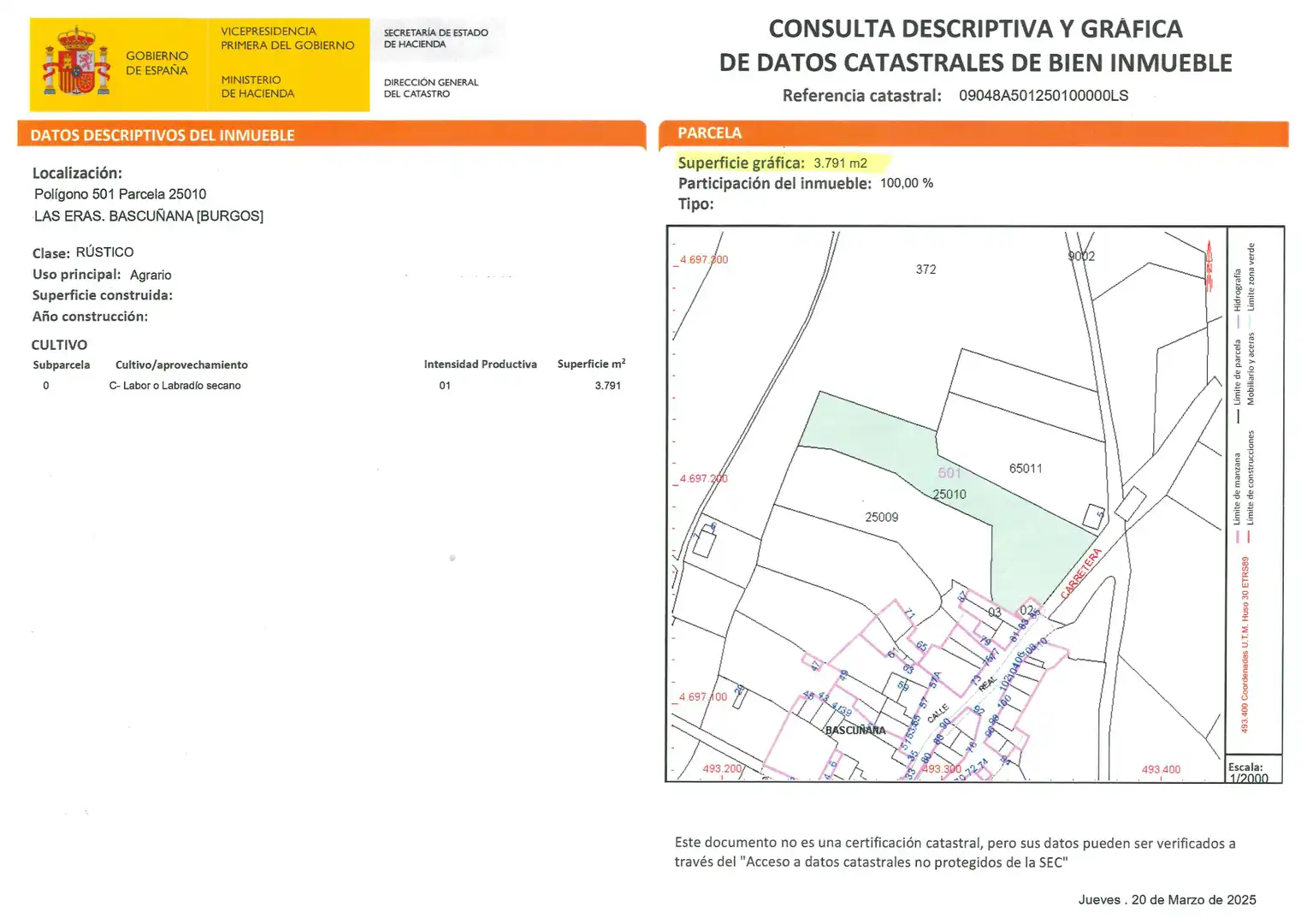Click 'Superficie construida:' label
The image size is (1307, 924).
(103, 295)
